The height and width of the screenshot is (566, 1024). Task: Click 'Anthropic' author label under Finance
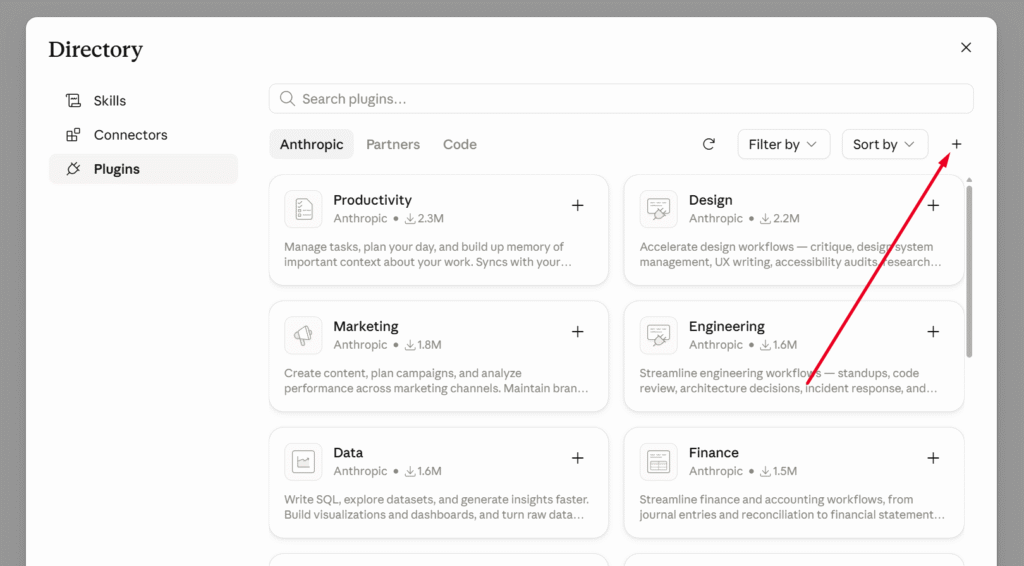[716, 471]
